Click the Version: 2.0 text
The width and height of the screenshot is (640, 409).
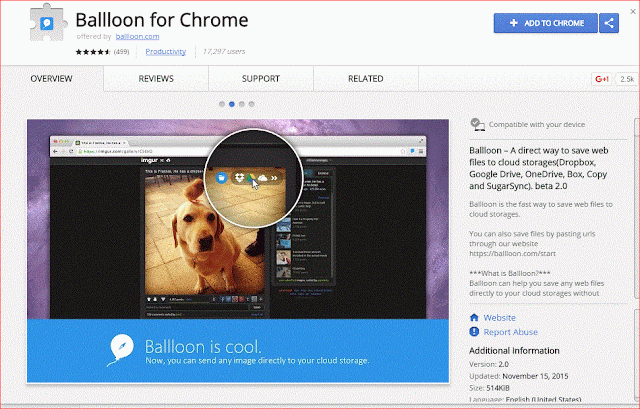(x=489, y=364)
